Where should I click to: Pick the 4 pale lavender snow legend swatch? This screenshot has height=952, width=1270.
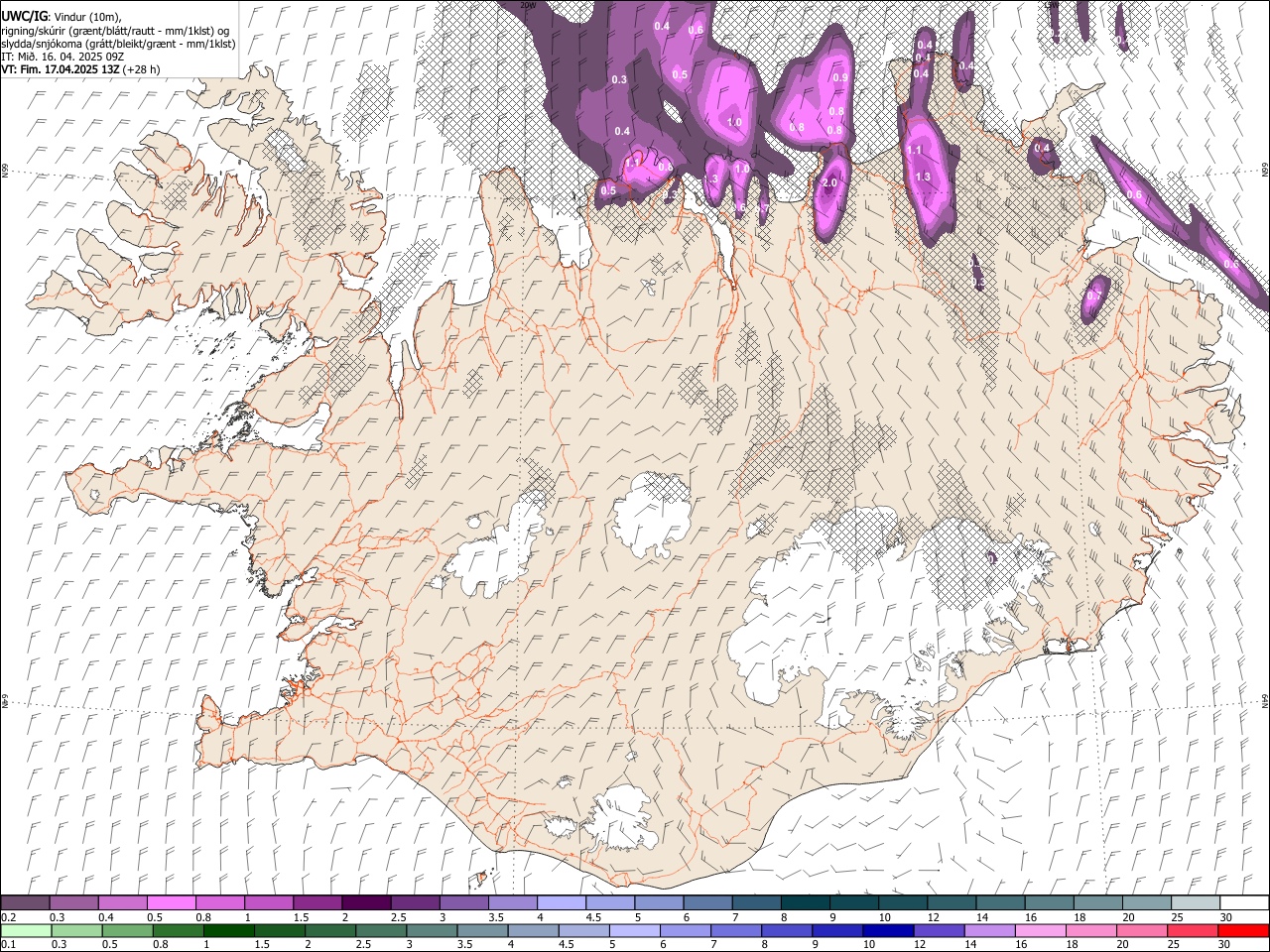pyautogui.click(x=561, y=902)
